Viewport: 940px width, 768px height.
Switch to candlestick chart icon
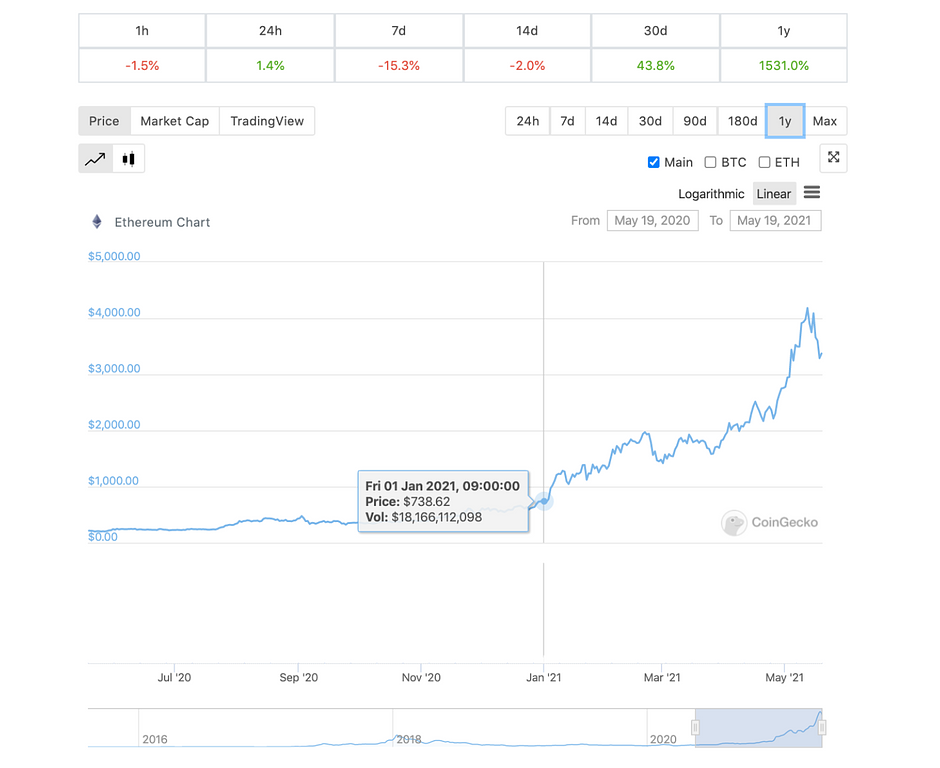click(128, 159)
